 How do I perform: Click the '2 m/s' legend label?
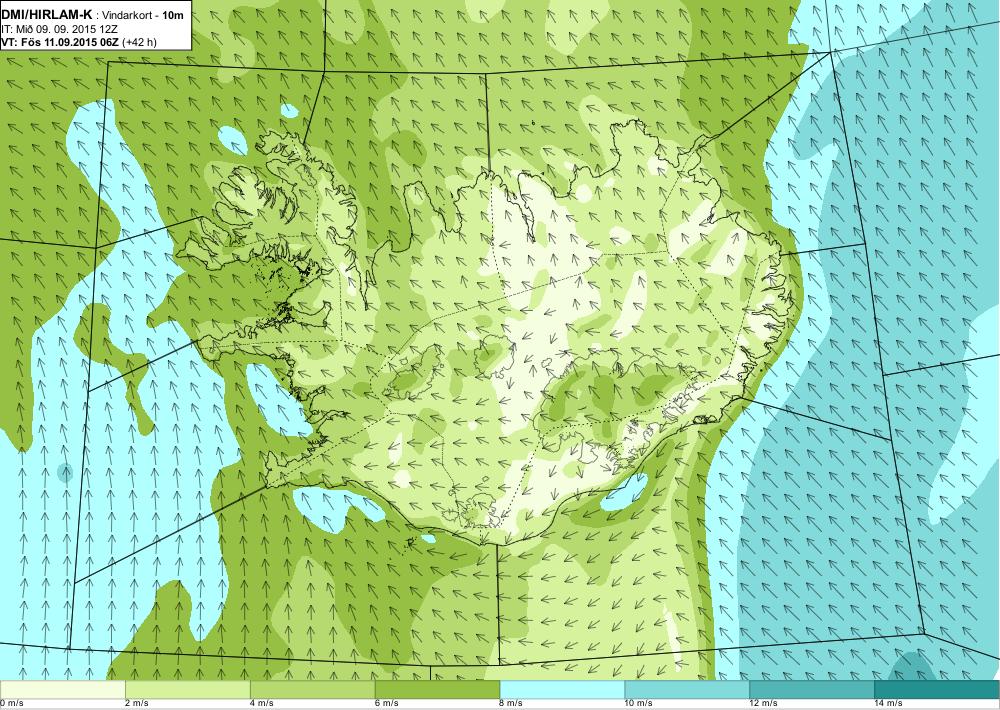tap(136, 704)
